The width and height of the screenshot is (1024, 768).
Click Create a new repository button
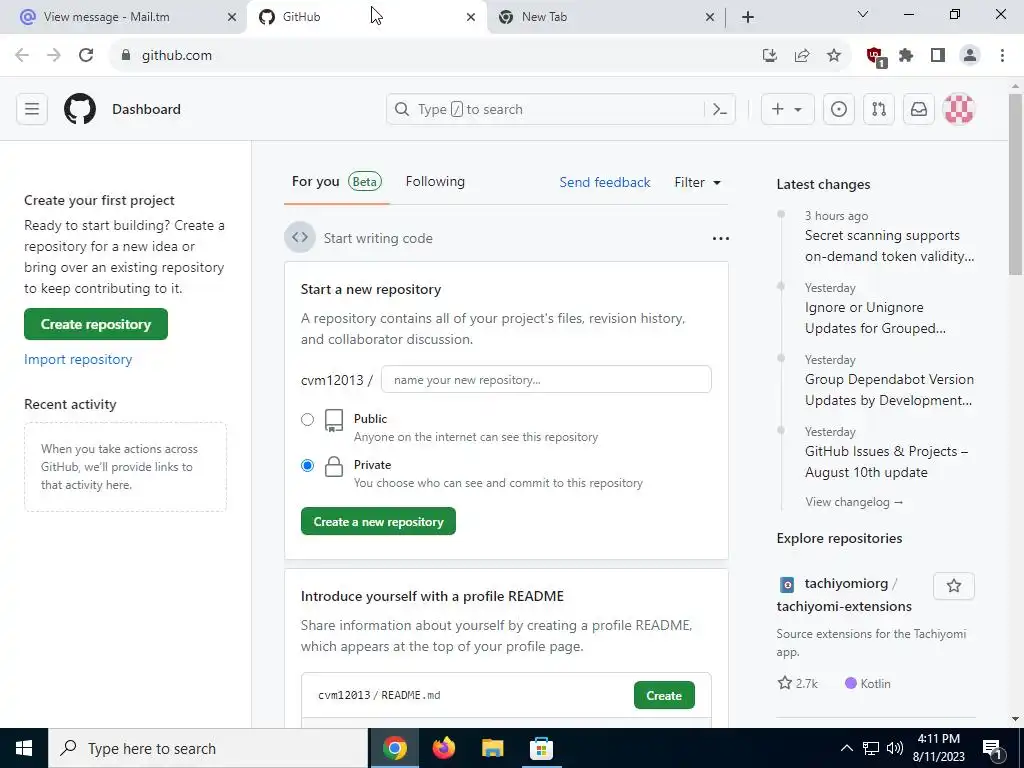[x=378, y=521]
